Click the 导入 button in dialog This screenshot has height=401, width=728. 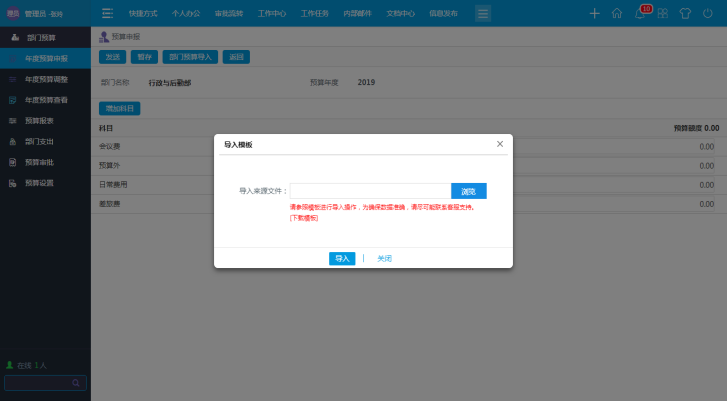click(x=342, y=258)
